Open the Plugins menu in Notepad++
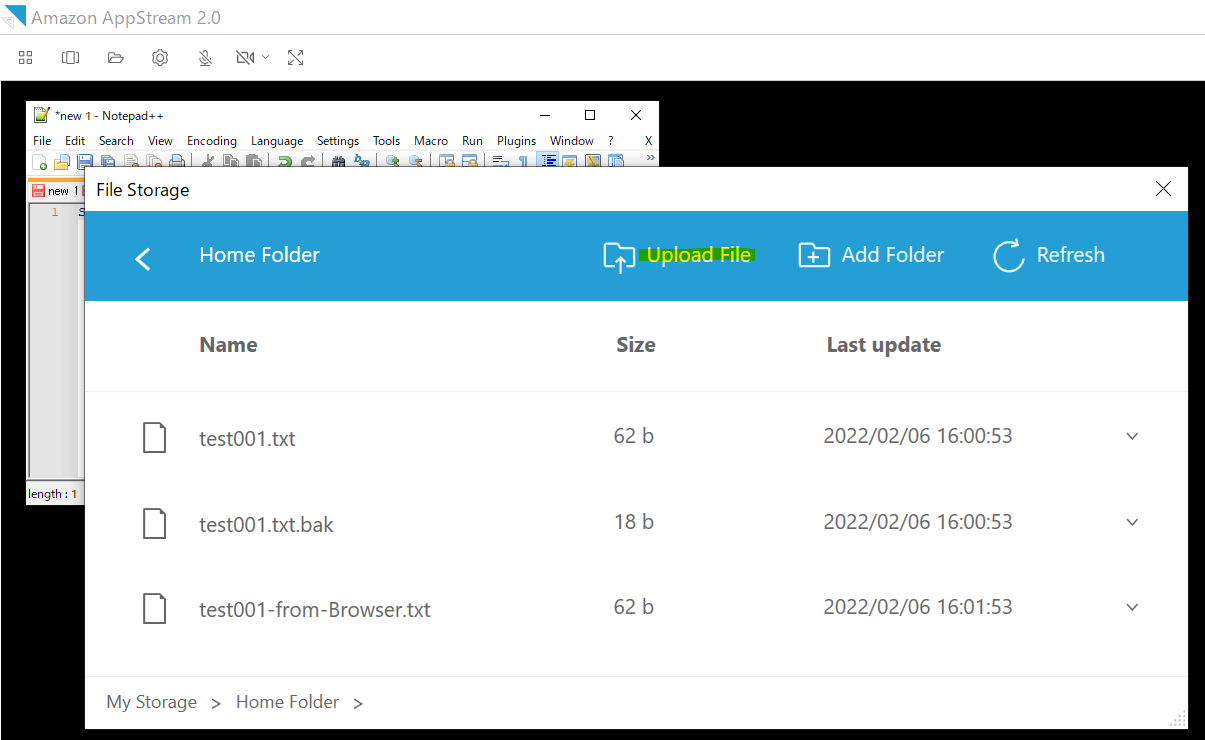Screen dimensions: 1205x740 click(517, 141)
